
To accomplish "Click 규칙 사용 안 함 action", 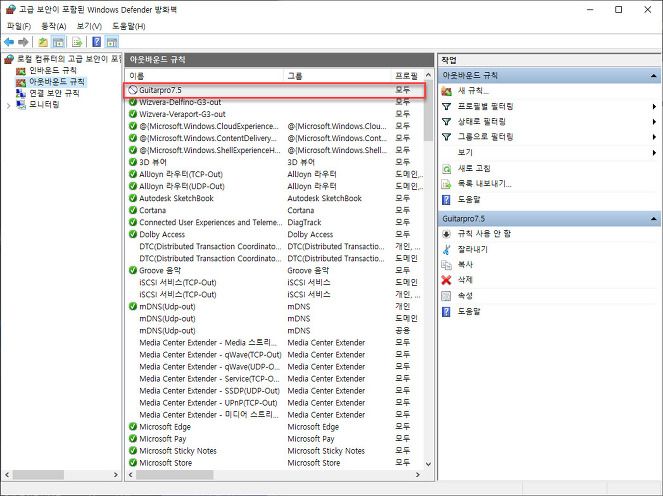I will pyautogui.click(x=484, y=233).
